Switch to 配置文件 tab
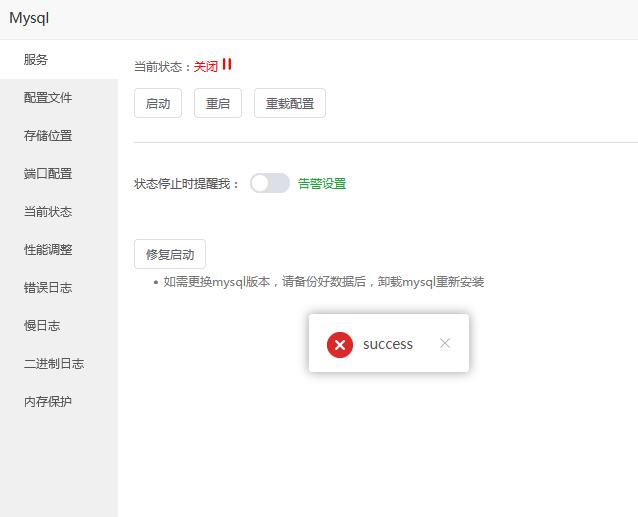The width and height of the screenshot is (638, 517). pyautogui.click(x=59, y=98)
